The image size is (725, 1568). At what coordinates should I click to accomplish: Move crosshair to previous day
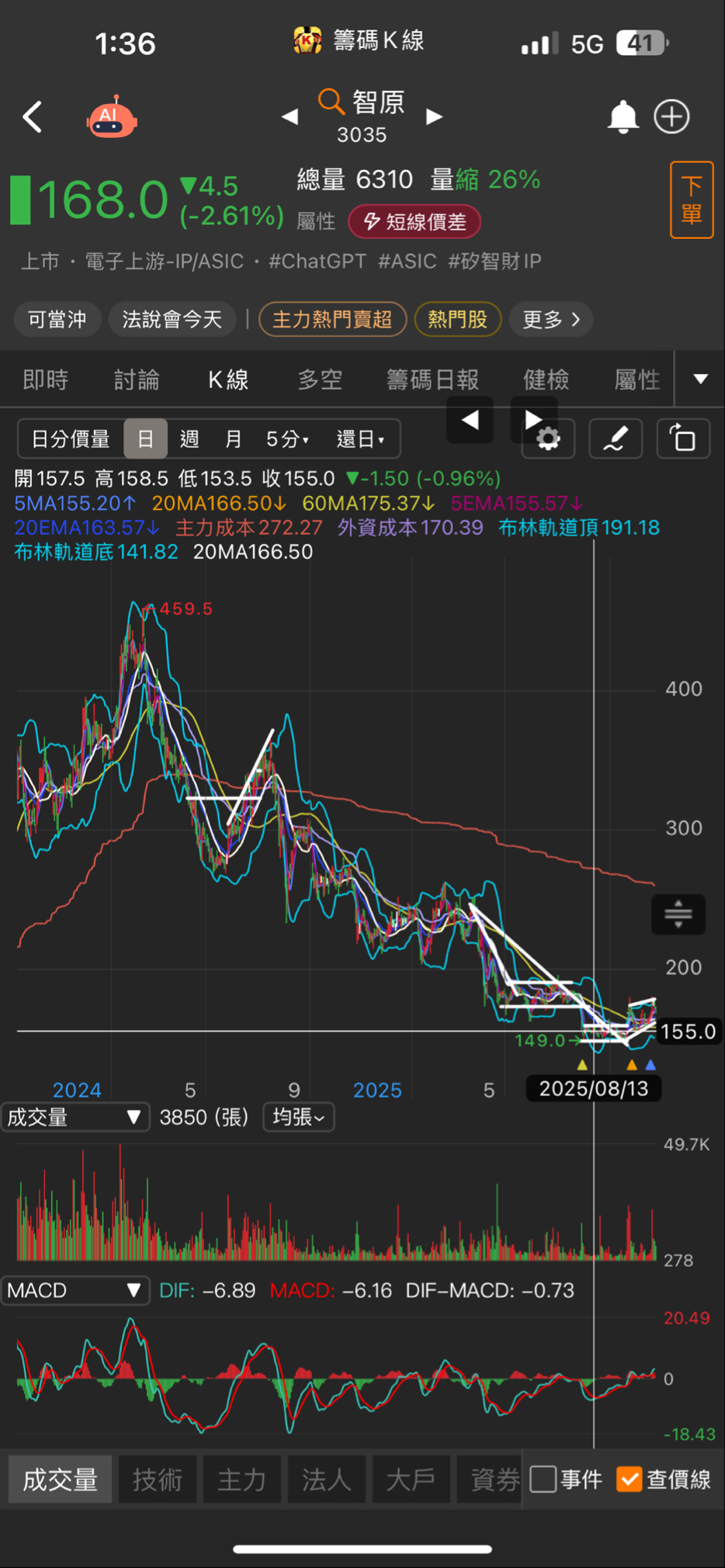470,420
